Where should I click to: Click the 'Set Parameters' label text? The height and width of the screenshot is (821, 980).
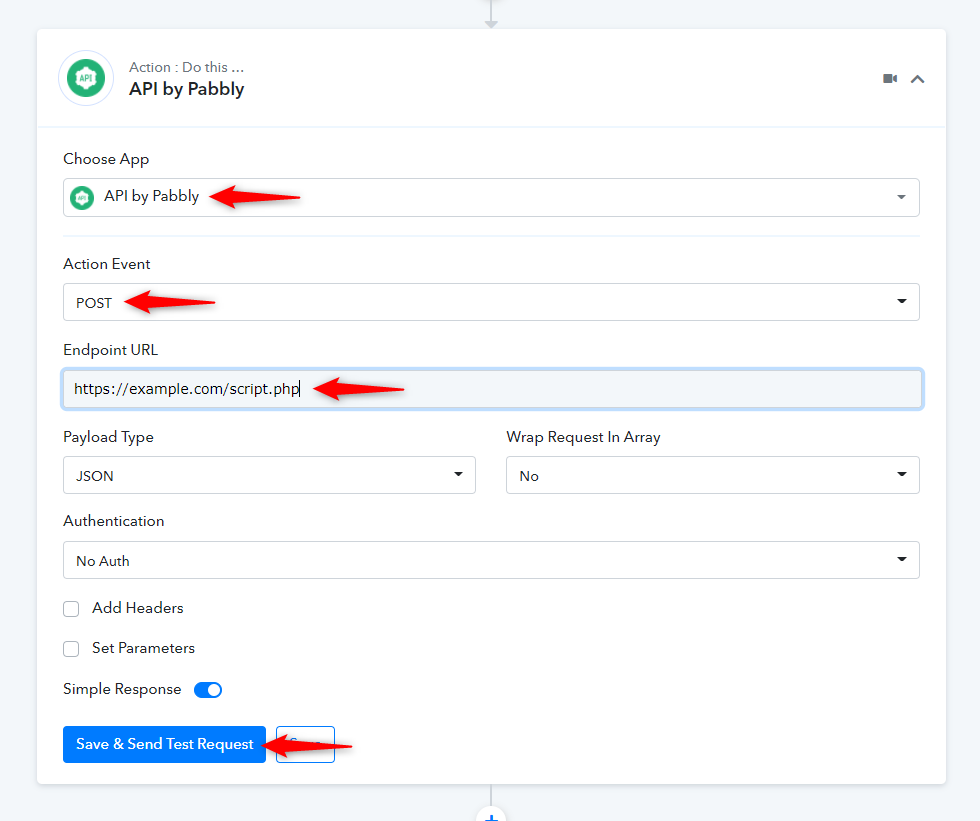coord(143,648)
